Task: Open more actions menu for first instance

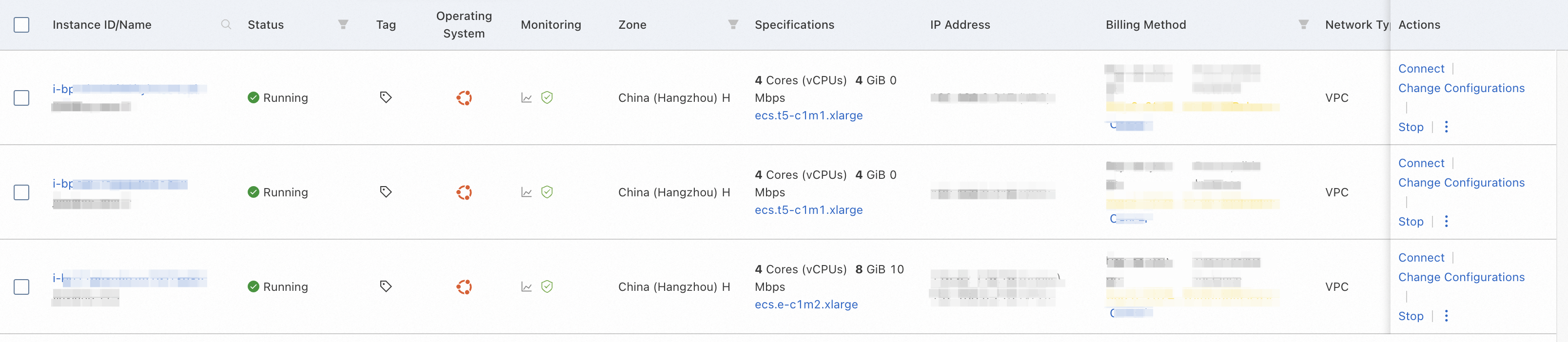Action: coord(1446,127)
